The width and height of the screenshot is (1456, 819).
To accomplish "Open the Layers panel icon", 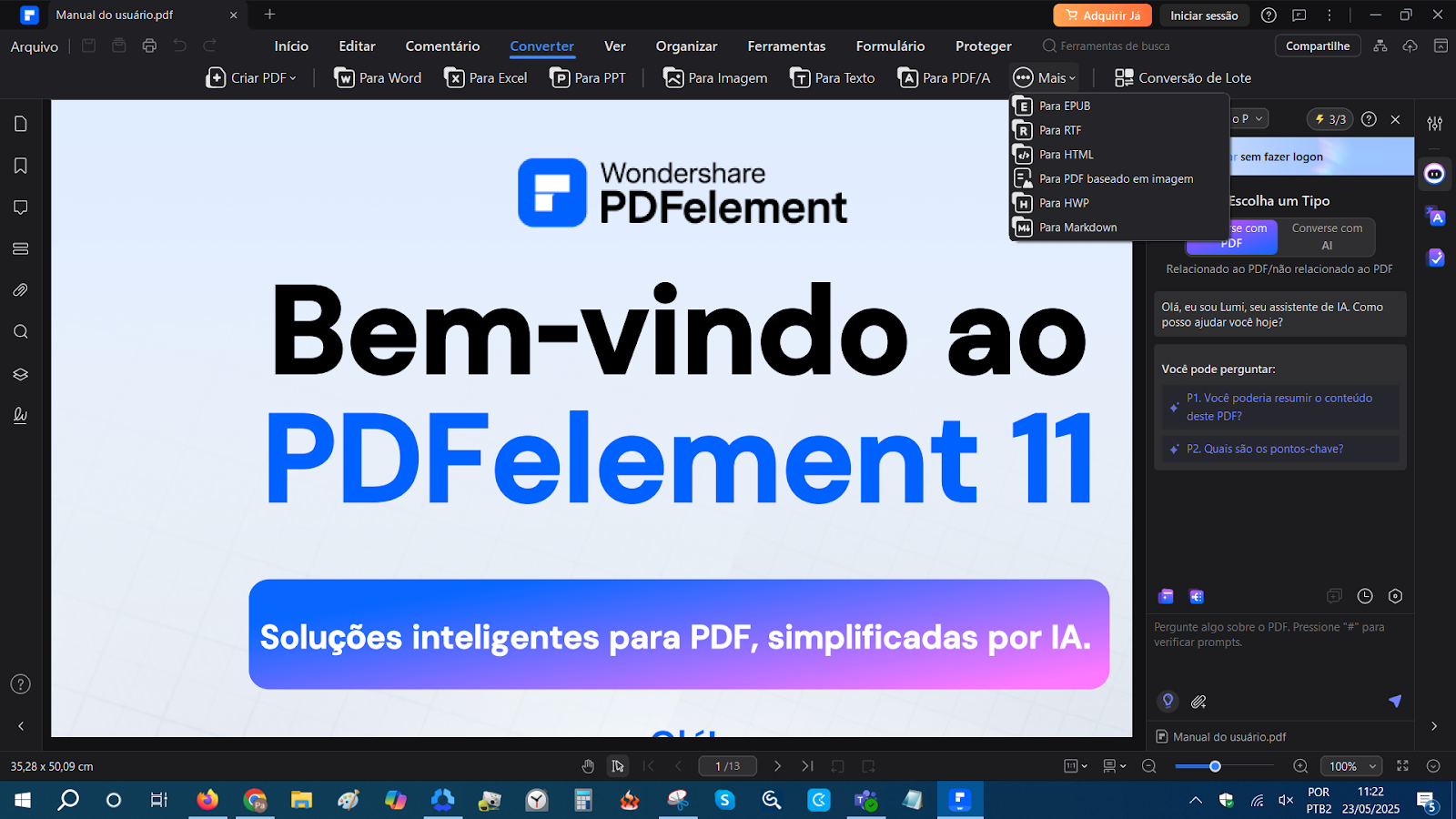I will tap(21, 374).
